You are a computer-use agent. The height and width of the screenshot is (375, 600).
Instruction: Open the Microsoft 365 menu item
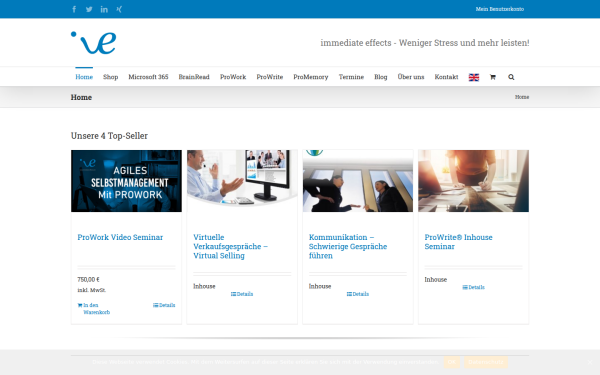[x=148, y=77]
